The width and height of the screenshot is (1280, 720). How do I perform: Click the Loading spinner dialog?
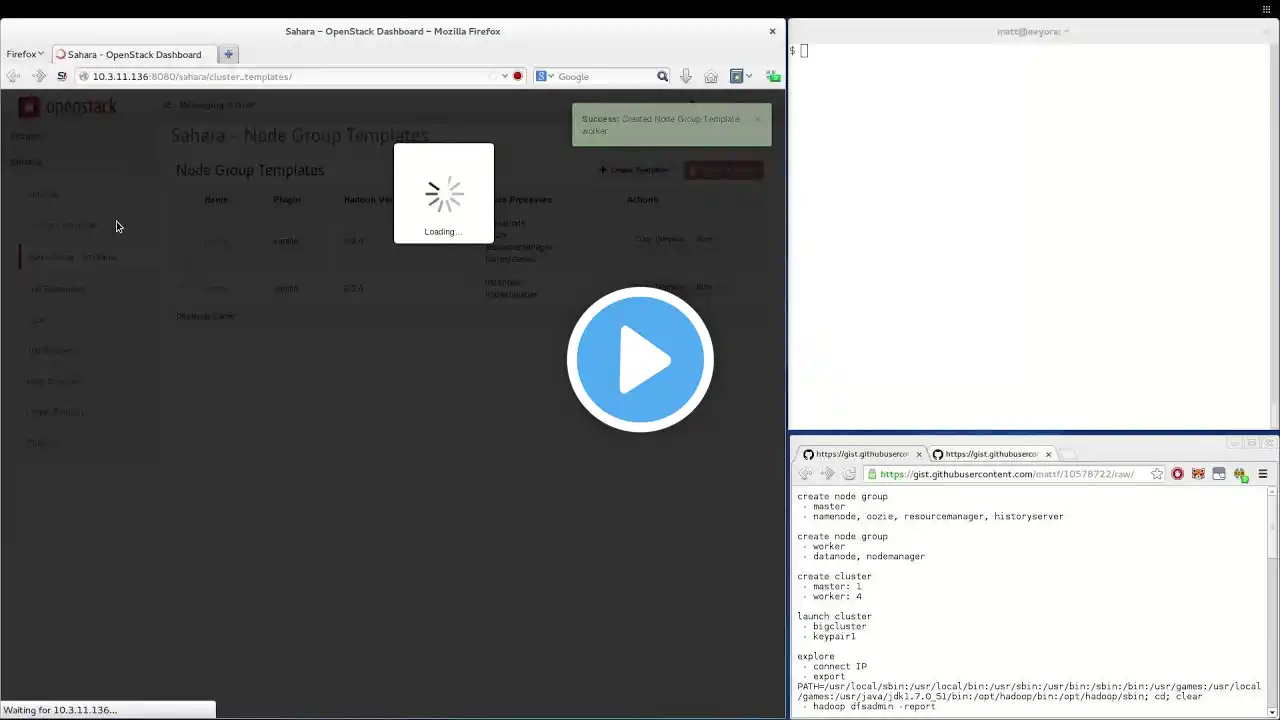tap(444, 193)
